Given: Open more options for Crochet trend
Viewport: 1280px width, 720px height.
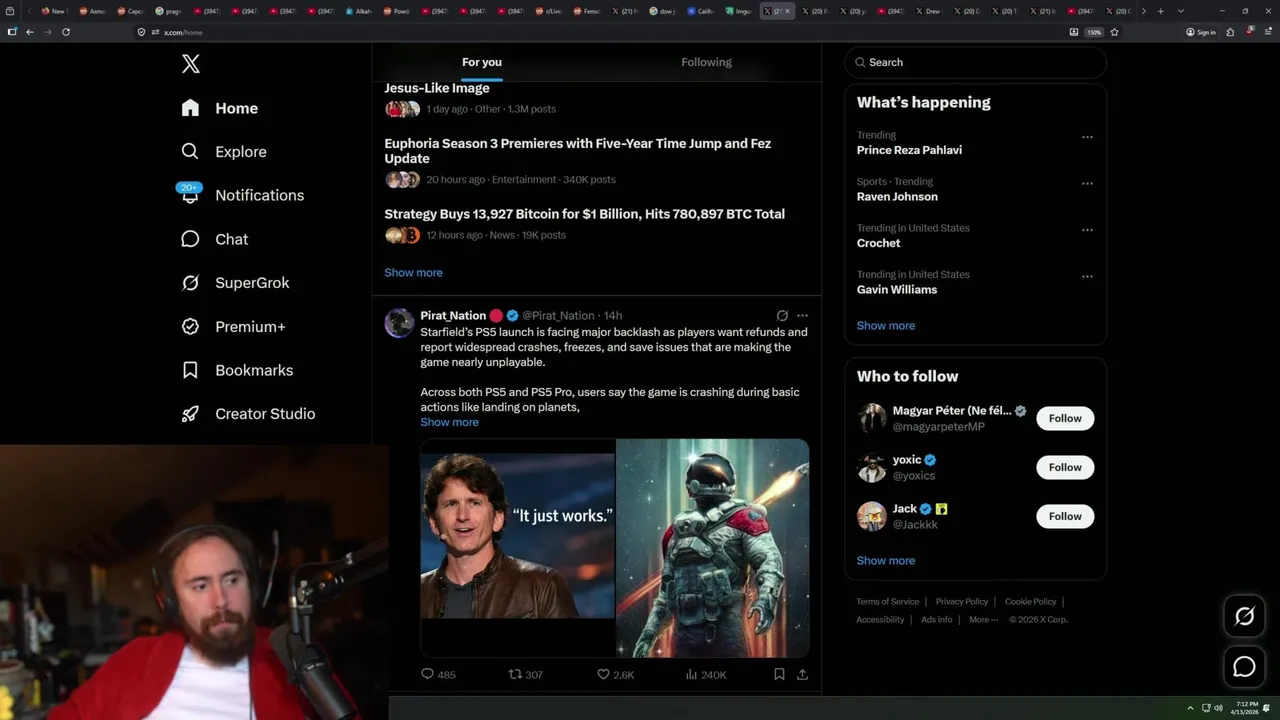Looking at the screenshot, I should [x=1087, y=230].
